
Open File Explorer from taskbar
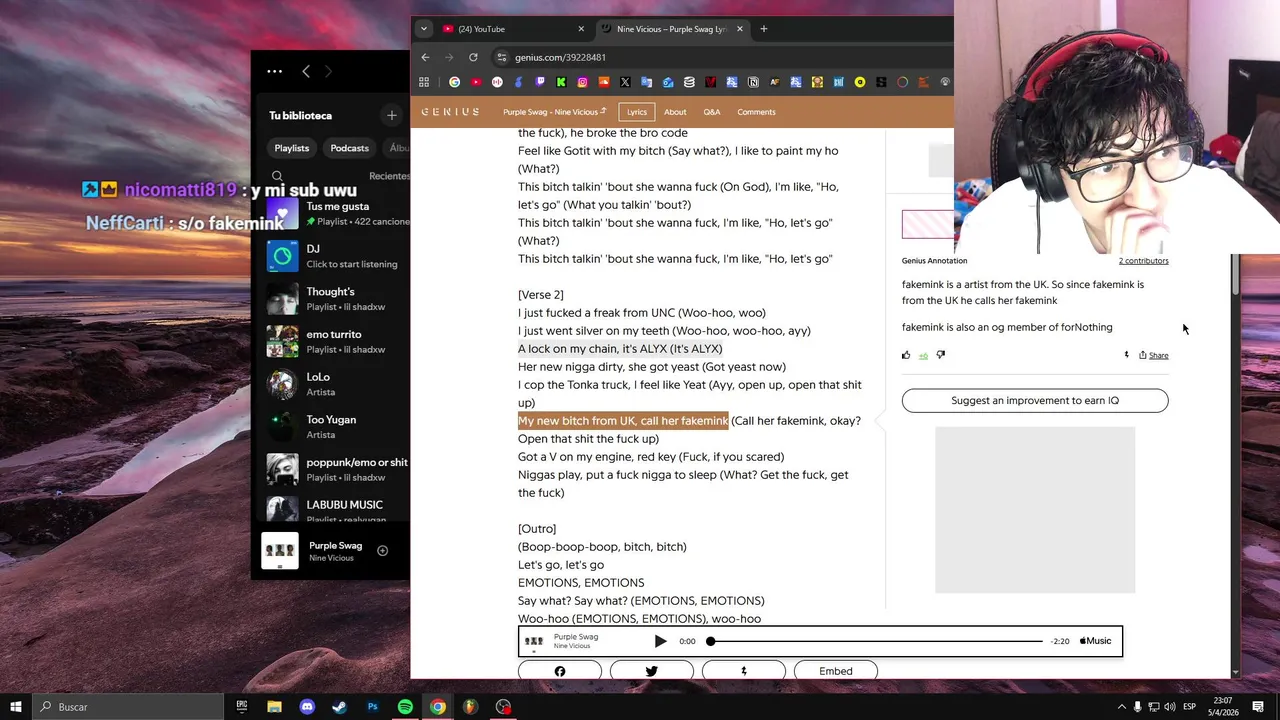(274, 707)
